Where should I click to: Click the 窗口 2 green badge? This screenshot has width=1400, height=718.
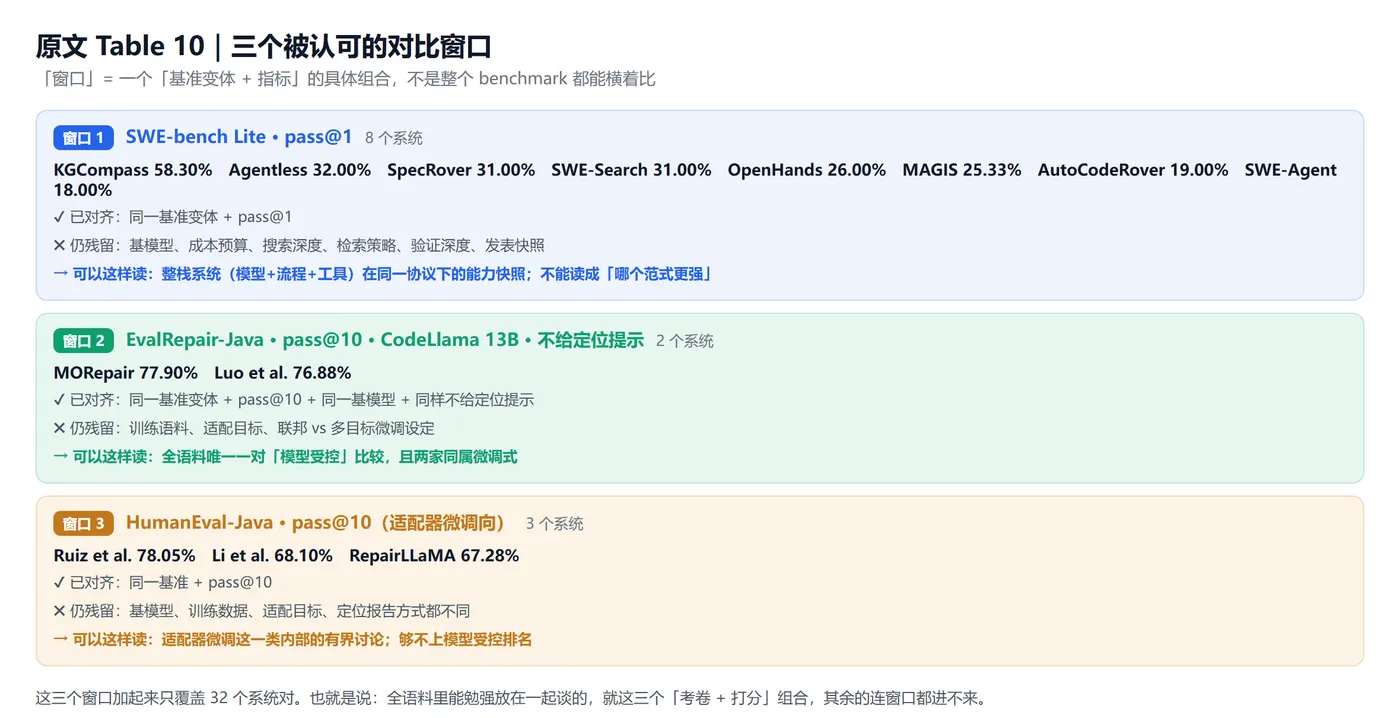click(84, 341)
